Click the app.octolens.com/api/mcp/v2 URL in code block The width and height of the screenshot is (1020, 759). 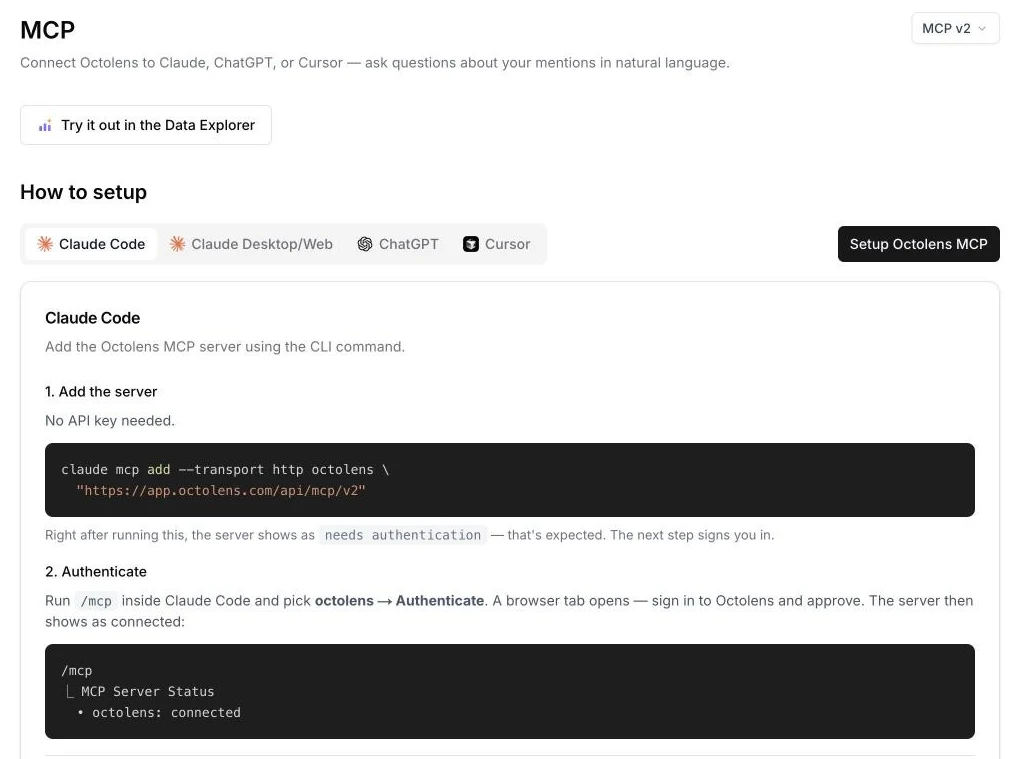pyautogui.click(x=221, y=490)
